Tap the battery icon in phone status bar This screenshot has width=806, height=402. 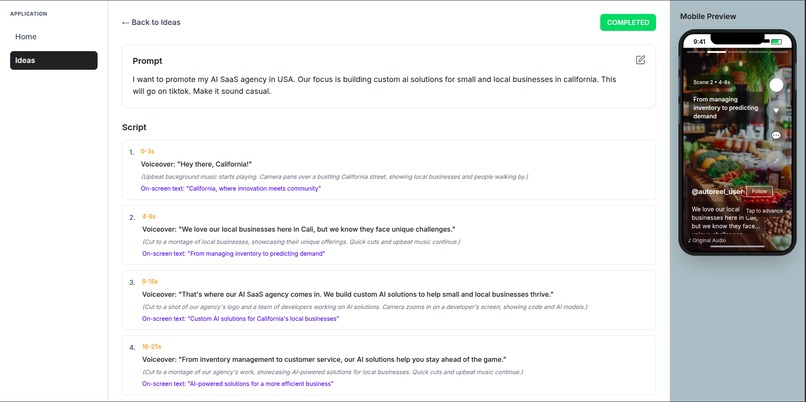click(776, 42)
